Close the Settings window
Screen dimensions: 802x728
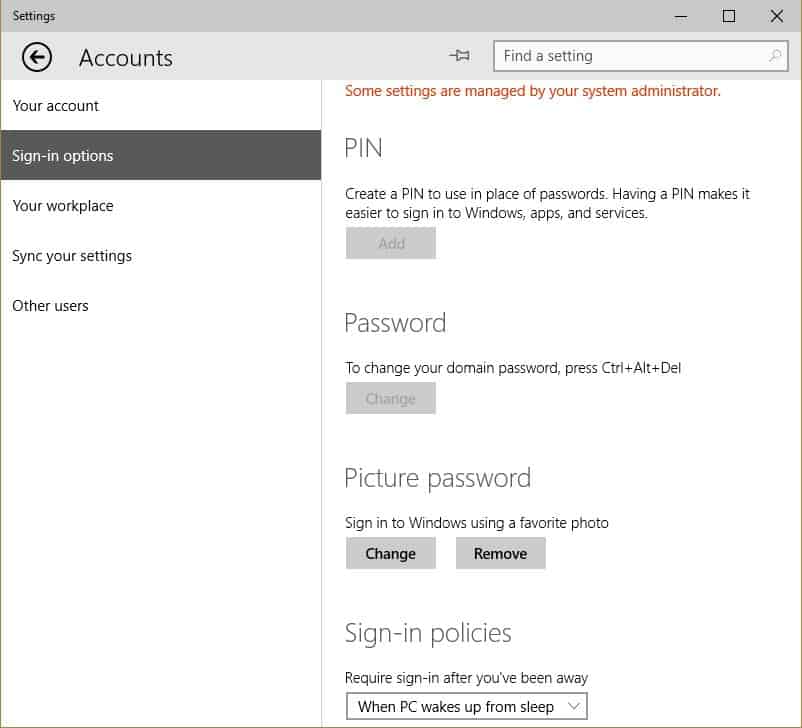click(x=776, y=16)
